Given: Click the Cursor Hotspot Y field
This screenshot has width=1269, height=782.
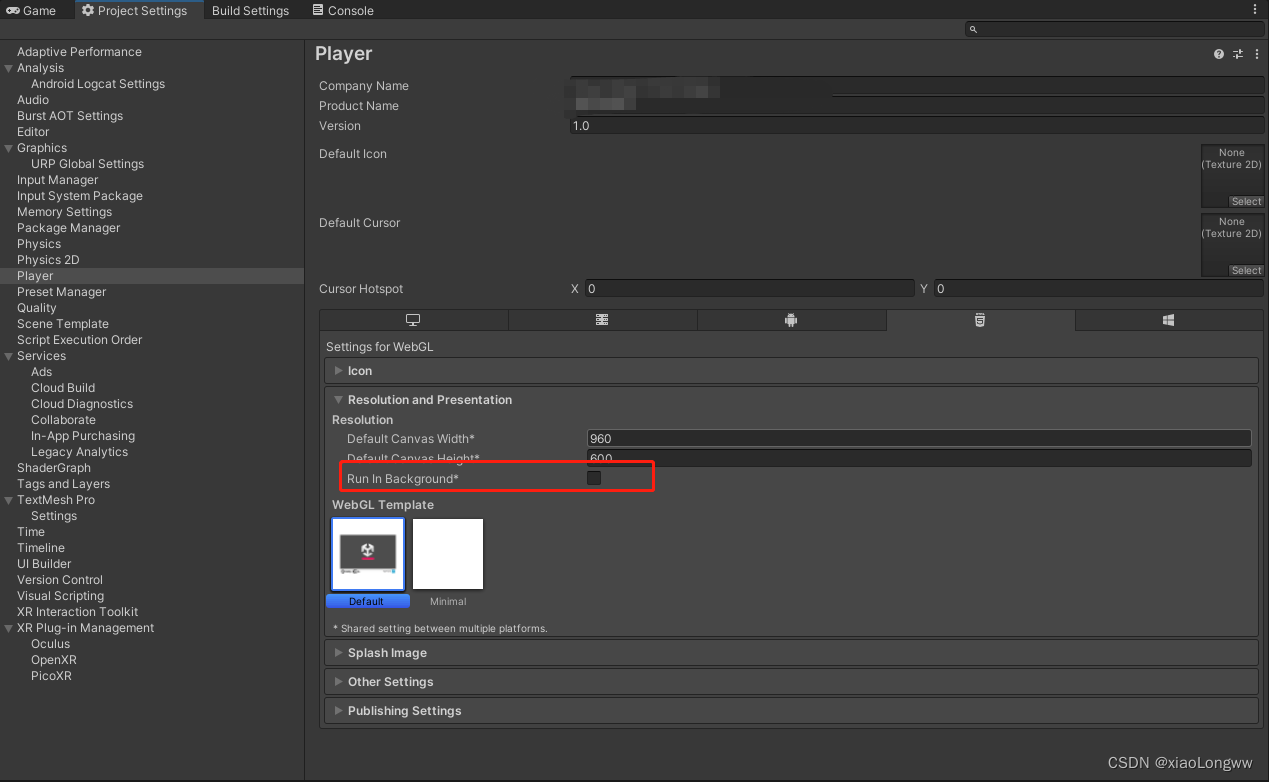Looking at the screenshot, I should coord(1099,288).
